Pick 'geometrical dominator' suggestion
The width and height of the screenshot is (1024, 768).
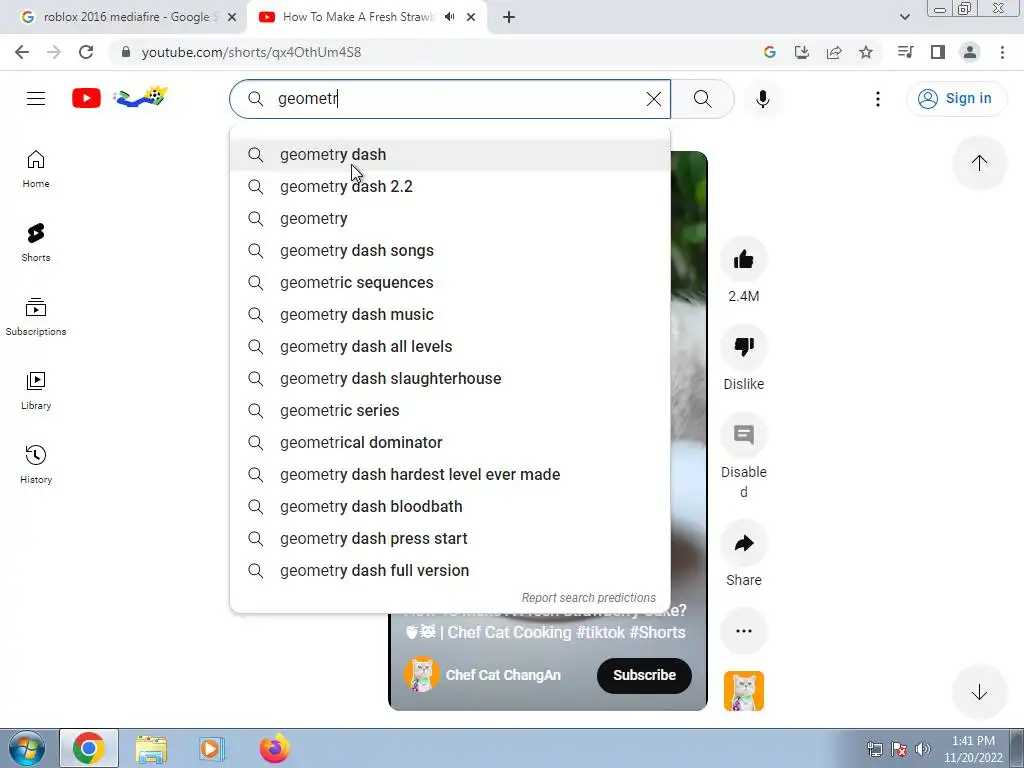pos(450,443)
